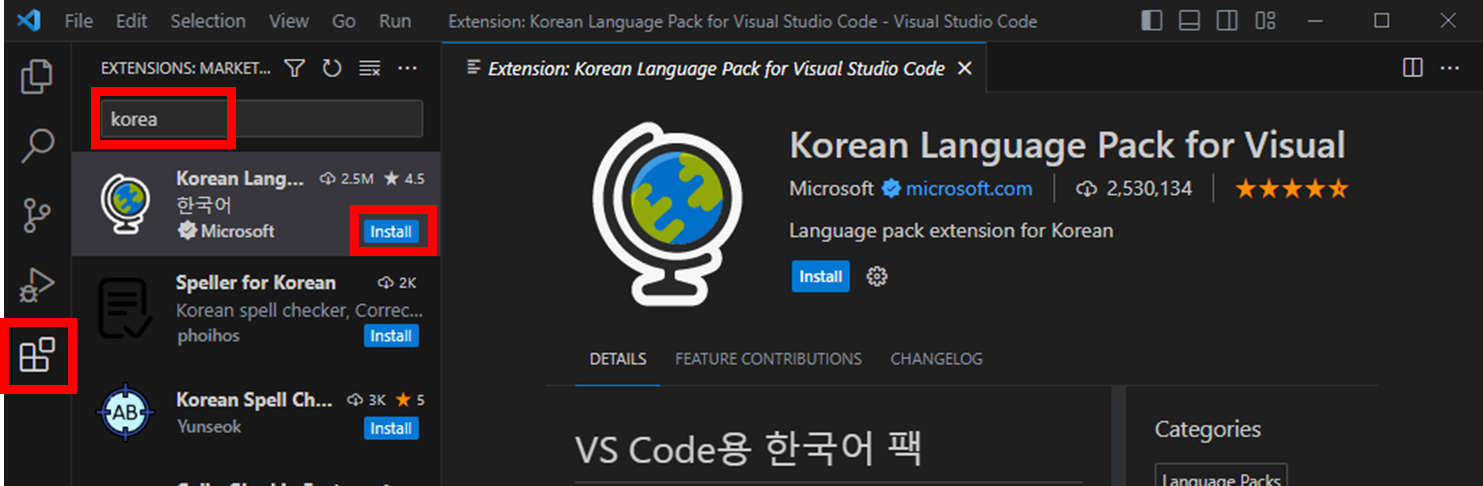1483x486 pixels.
Task: Open the Source Control view
Action: click(x=37, y=215)
